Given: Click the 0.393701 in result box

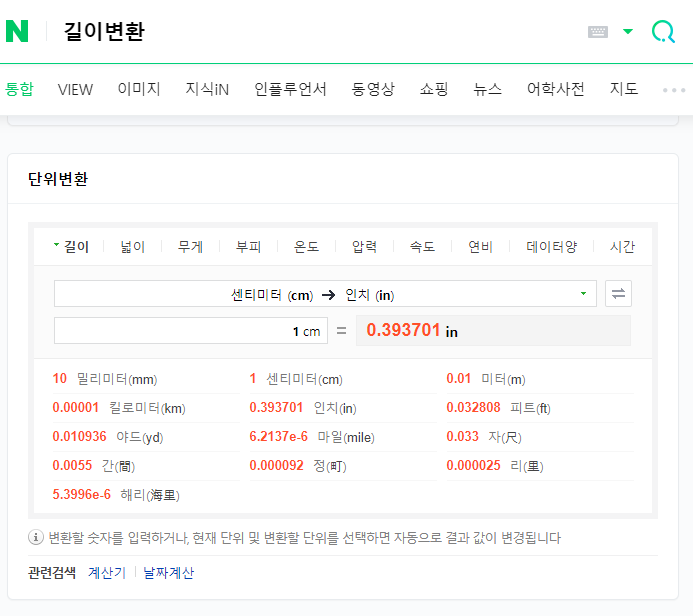Looking at the screenshot, I should [x=493, y=331].
